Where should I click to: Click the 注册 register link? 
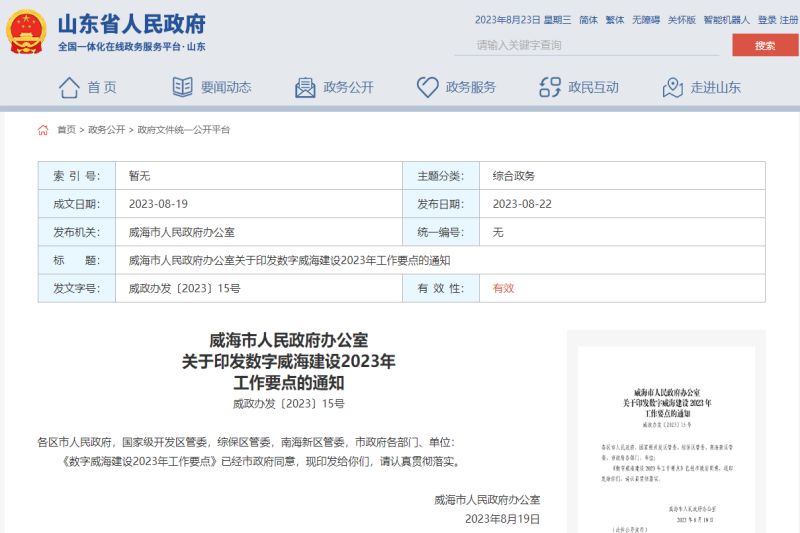tap(788, 19)
